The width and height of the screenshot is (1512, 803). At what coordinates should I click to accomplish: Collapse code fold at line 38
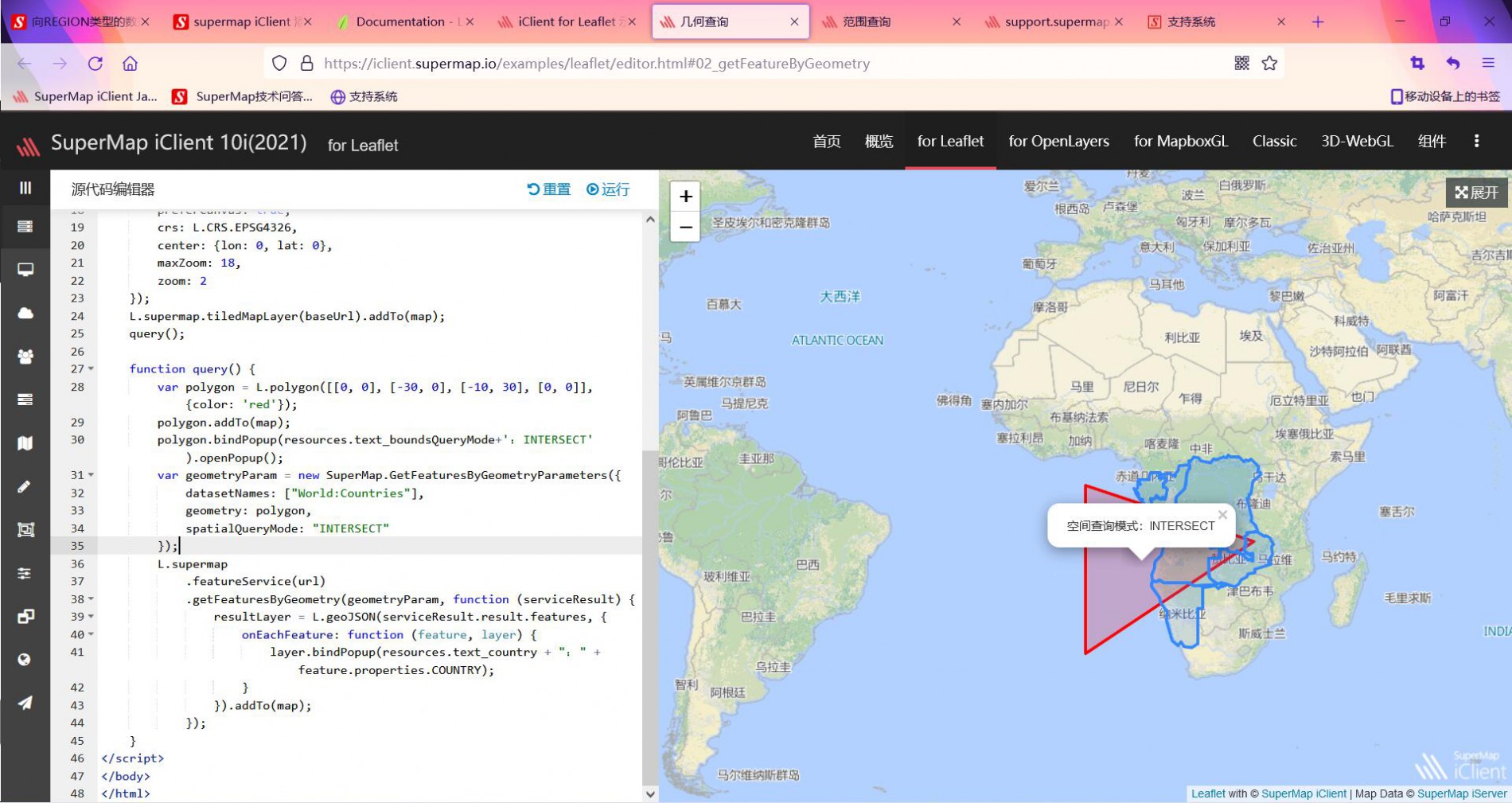tap(91, 599)
